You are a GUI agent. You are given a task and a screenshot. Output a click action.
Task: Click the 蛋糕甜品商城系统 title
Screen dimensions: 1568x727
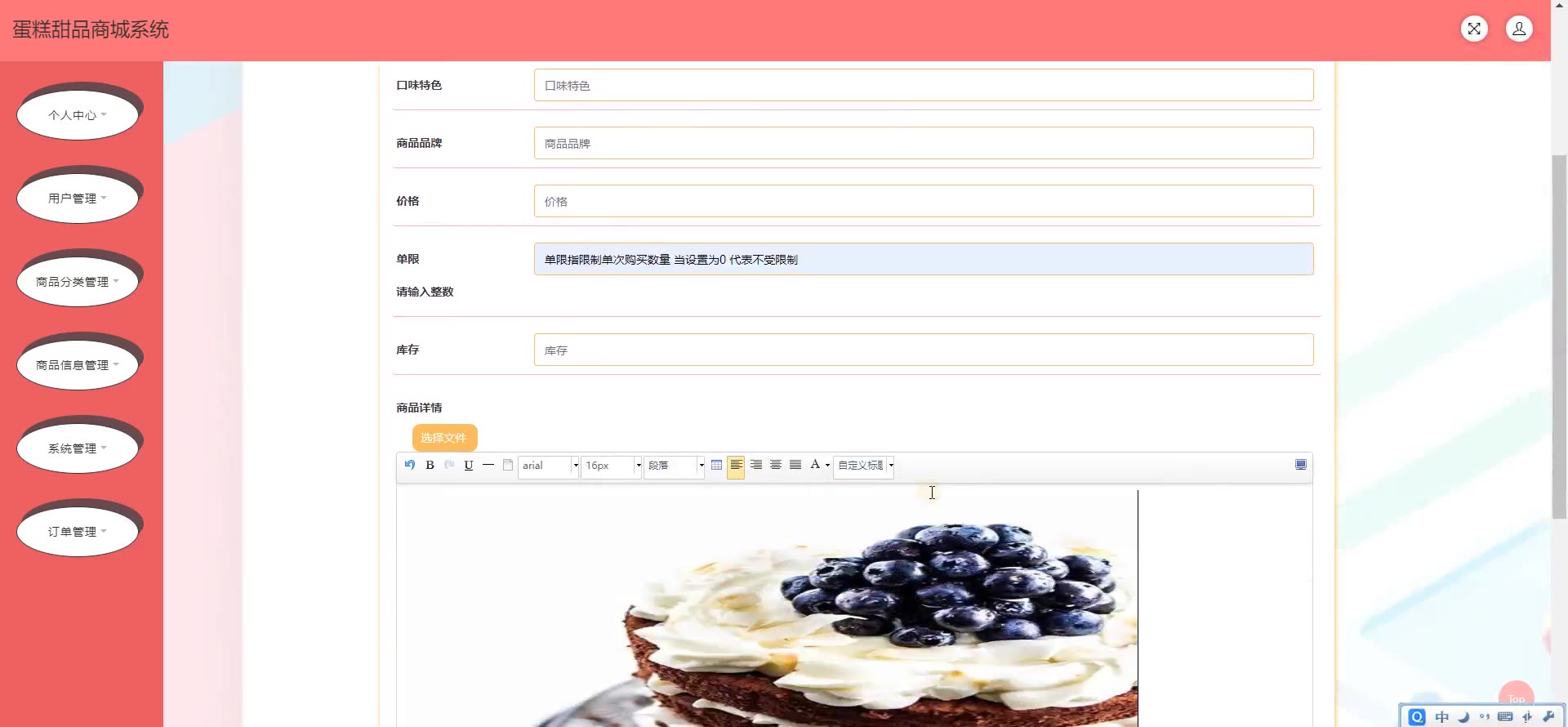91,29
